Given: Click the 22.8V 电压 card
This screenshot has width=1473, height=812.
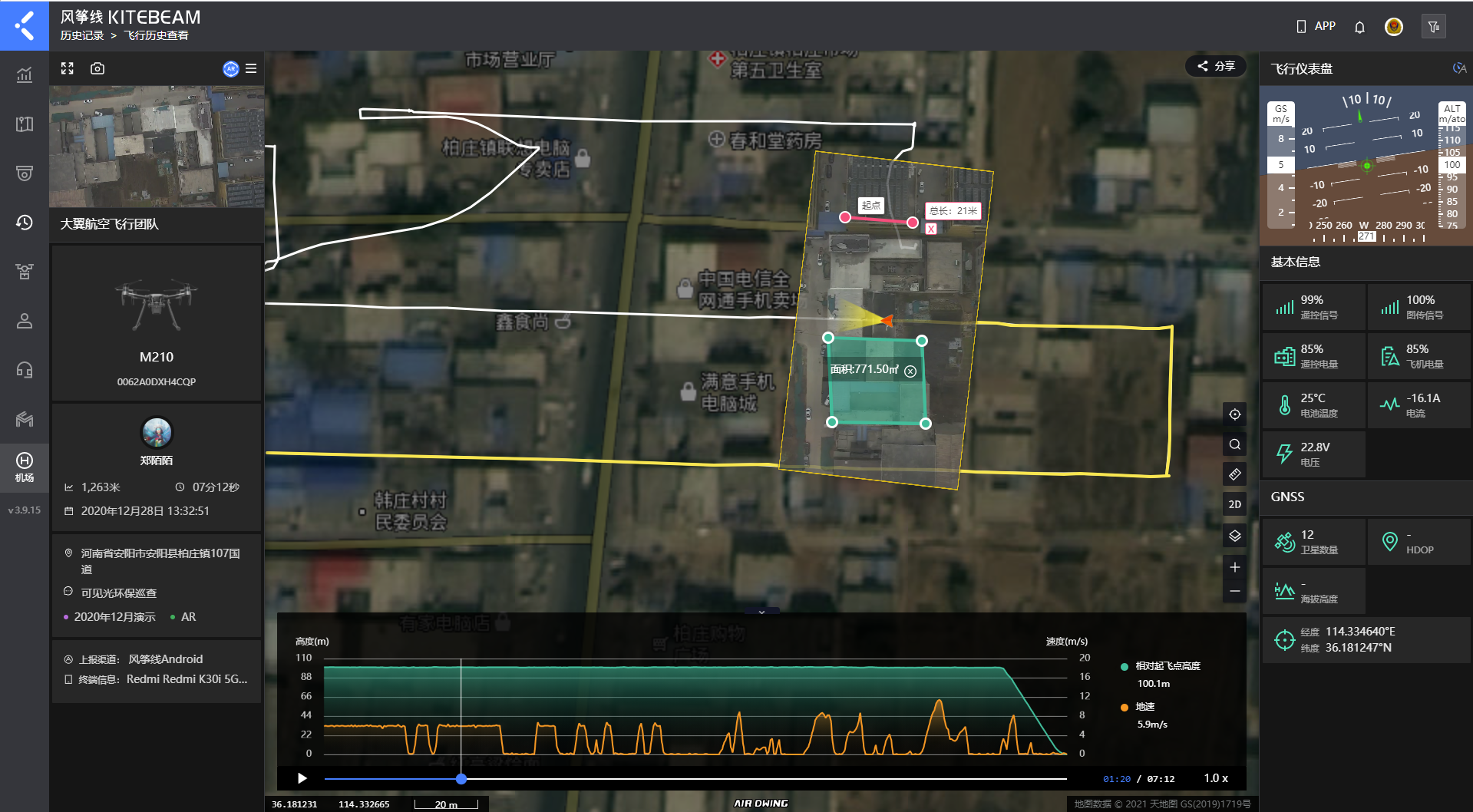Looking at the screenshot, I should pos(1314,454).
